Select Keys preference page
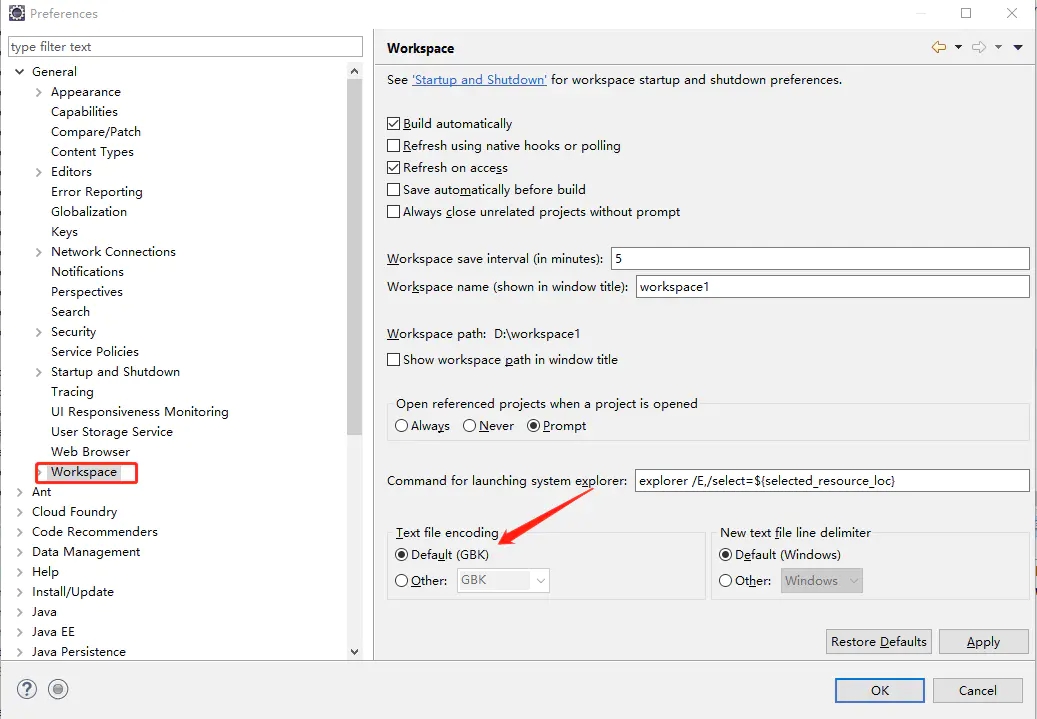Screen dimensions: 1037x719 64,232
